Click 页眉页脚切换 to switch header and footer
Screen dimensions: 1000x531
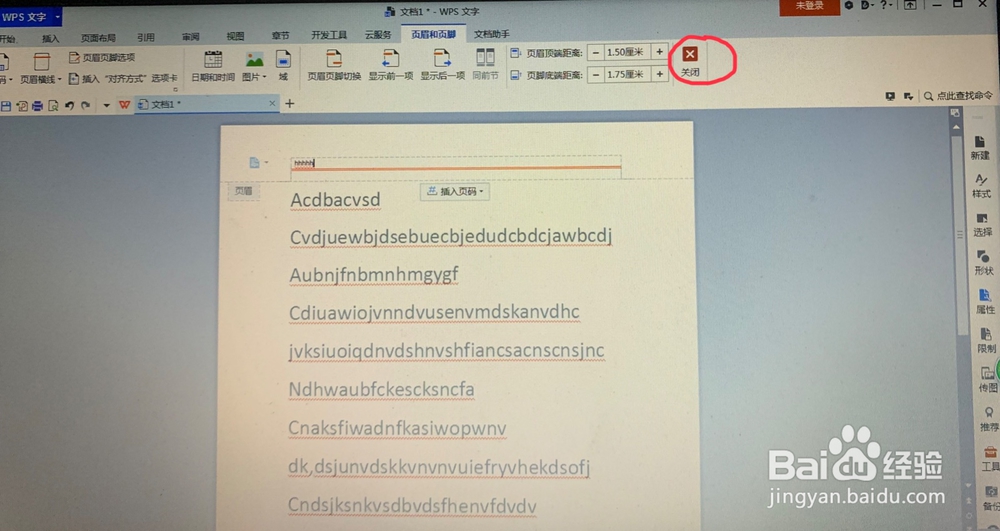coord(334,66)
